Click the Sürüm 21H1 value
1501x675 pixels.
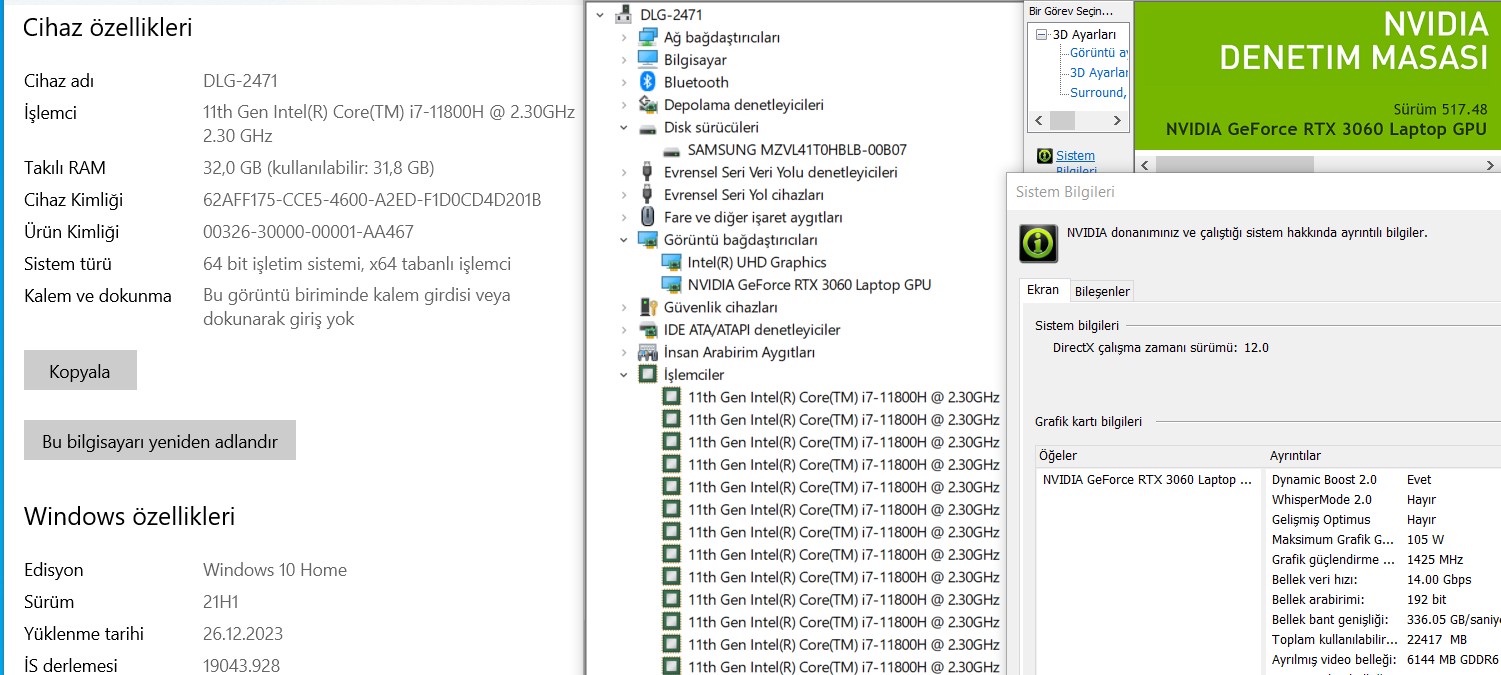click(x=223, y=602)
